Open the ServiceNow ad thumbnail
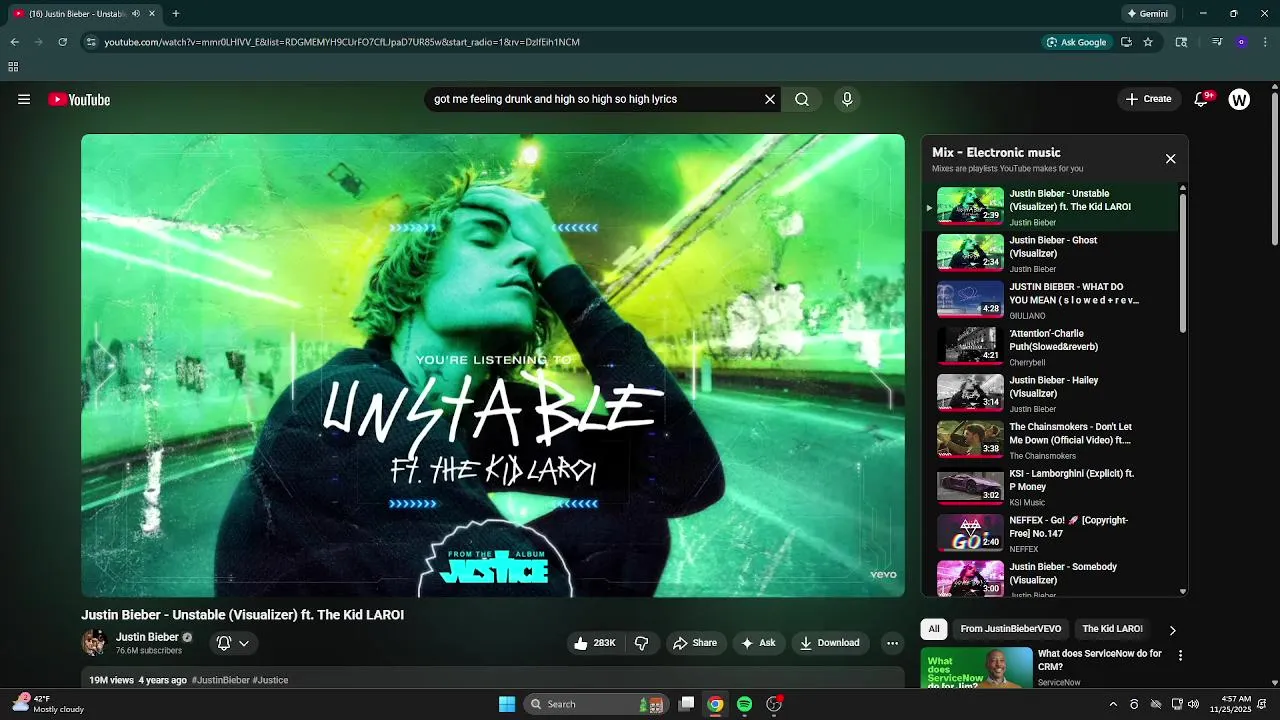This screenshot has height=720, width=1280. 977,668
